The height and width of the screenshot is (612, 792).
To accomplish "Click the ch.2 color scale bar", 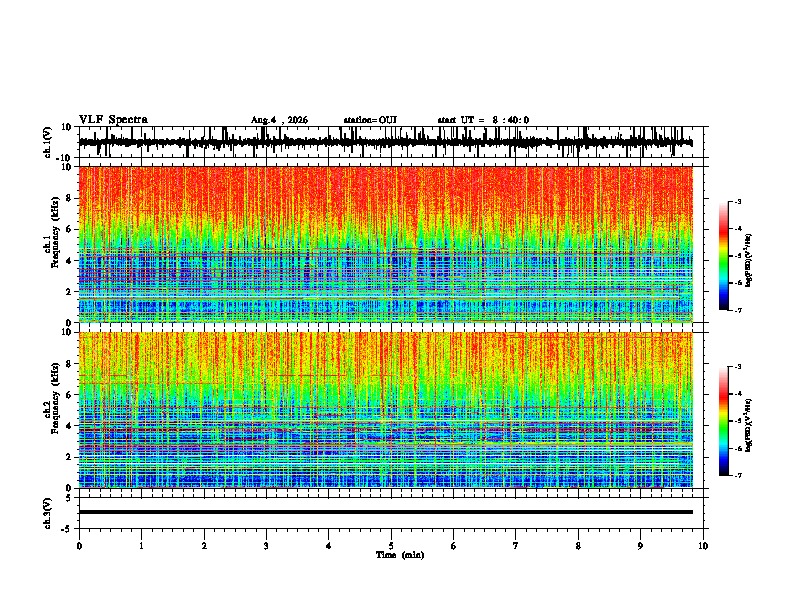I will pos(723,421).
